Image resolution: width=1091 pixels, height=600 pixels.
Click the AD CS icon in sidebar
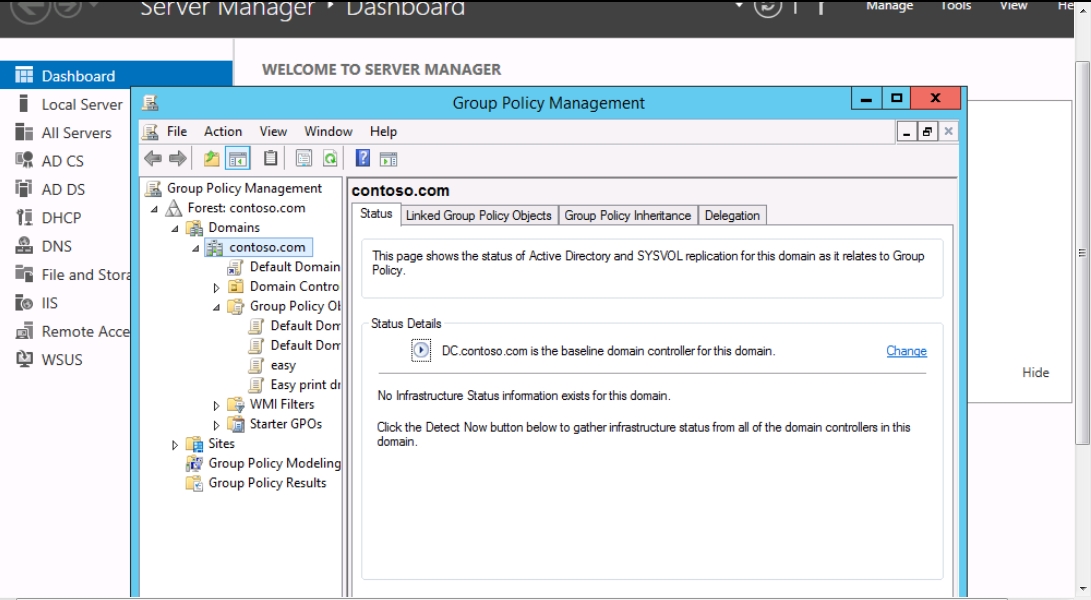[x=24, y=161]
